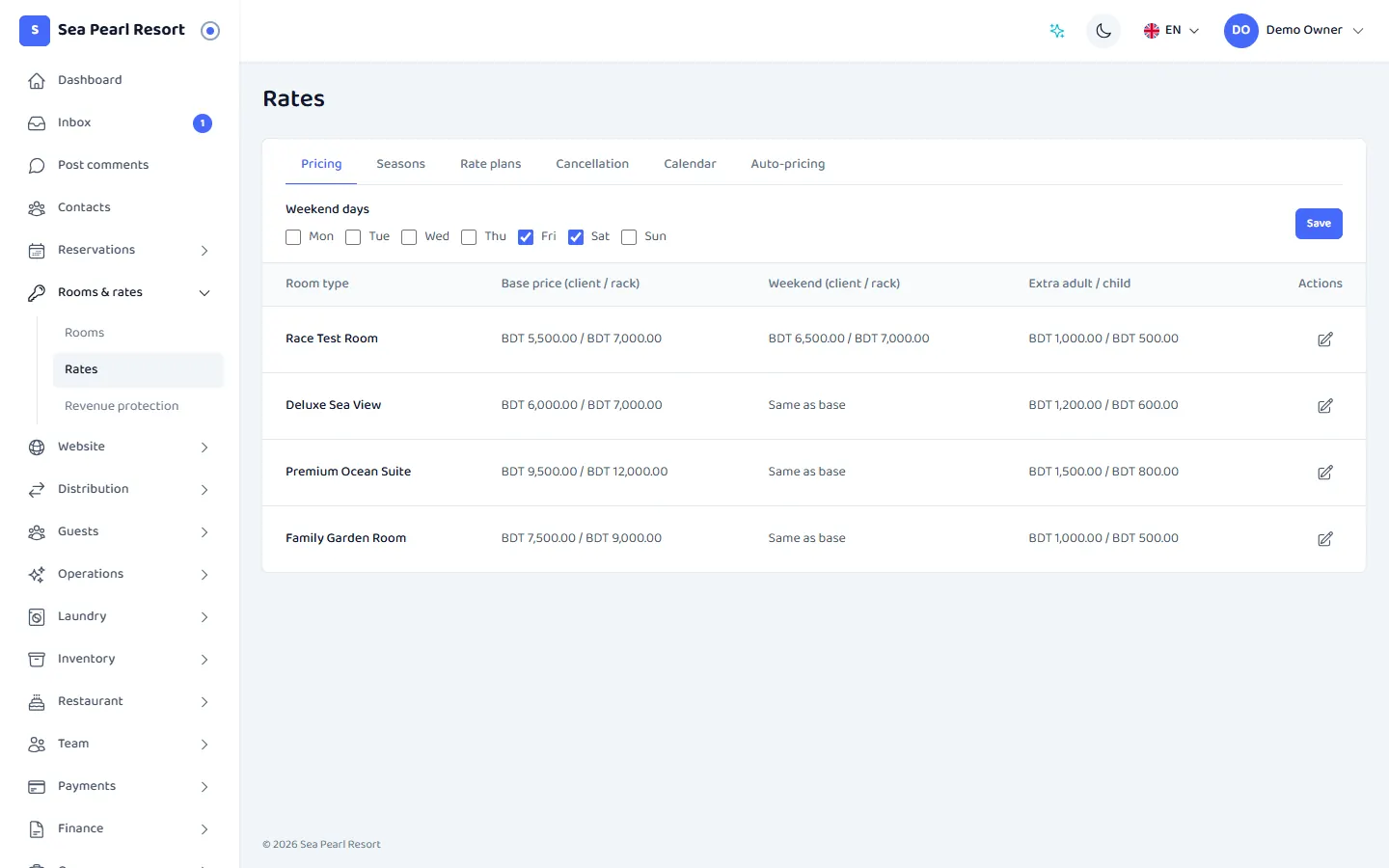This screenshot has width=1389, height=868.
Task: Open the EN language dropdown
Action: tap(1171, 31)
